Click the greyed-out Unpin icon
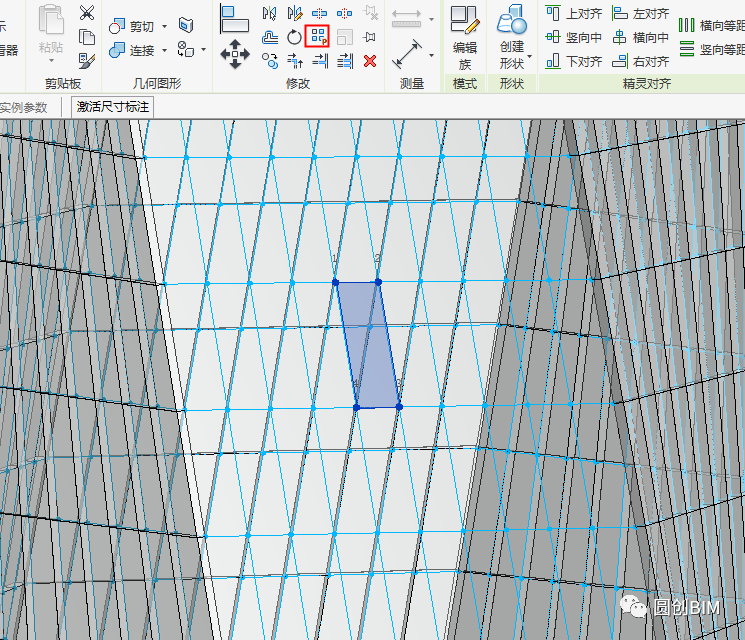 pyautogui.click(x=370, y=13)
